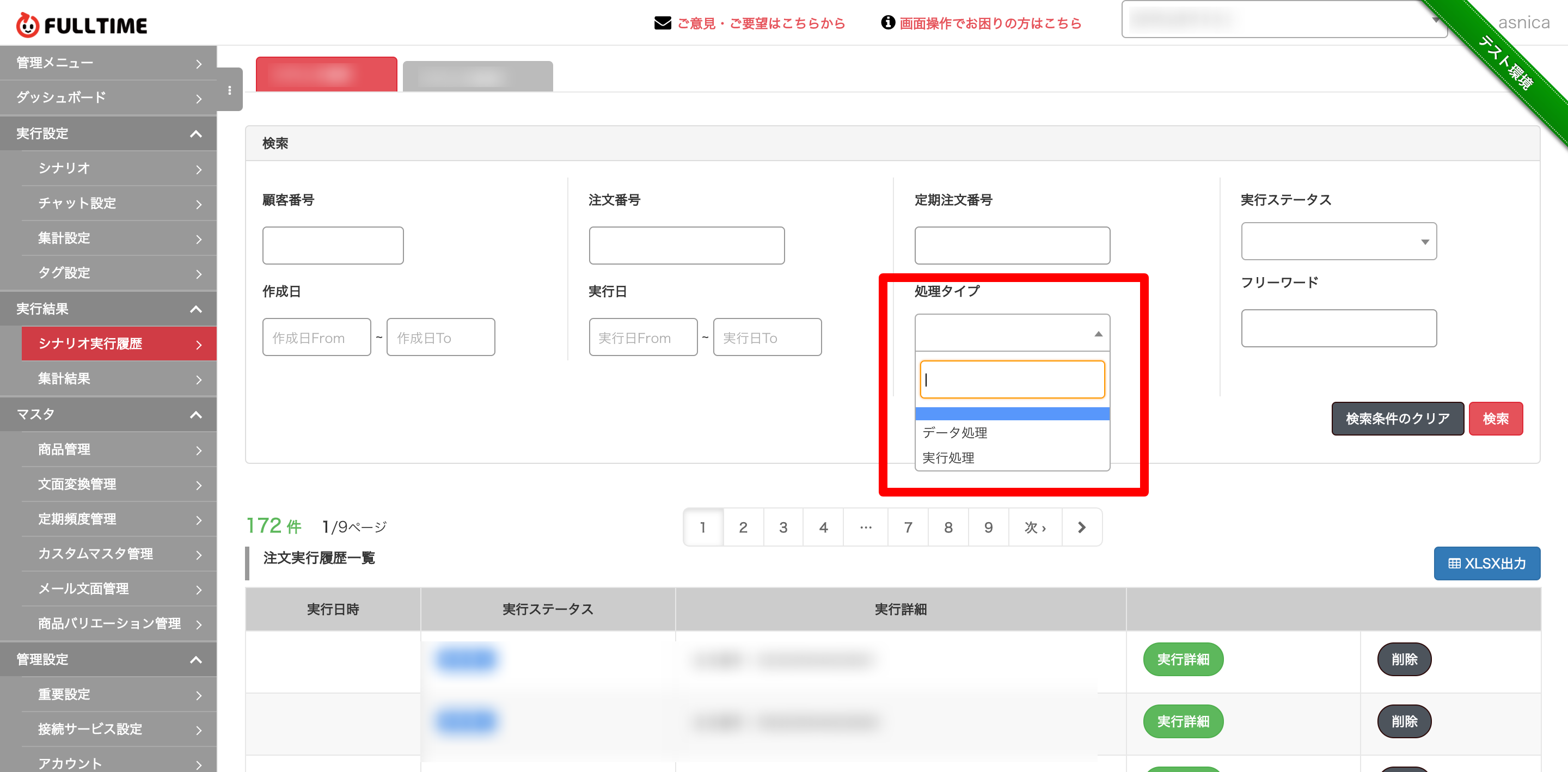Focus the 注文番号 input field
Image resolution: width=1568 pixels, height=772 pixels.
687,246
